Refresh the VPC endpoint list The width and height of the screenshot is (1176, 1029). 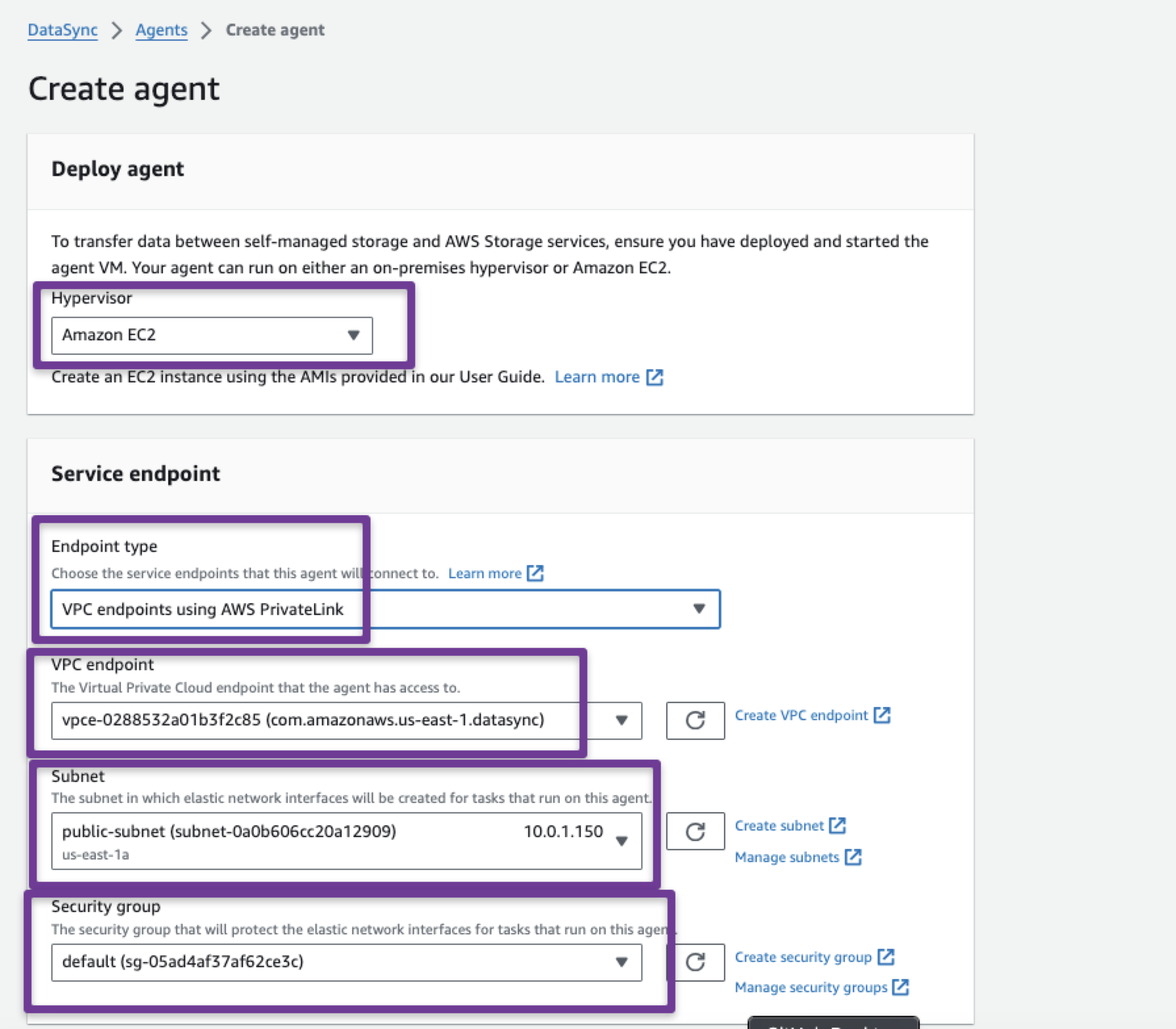pyautogui.click(x=695, y=720)
